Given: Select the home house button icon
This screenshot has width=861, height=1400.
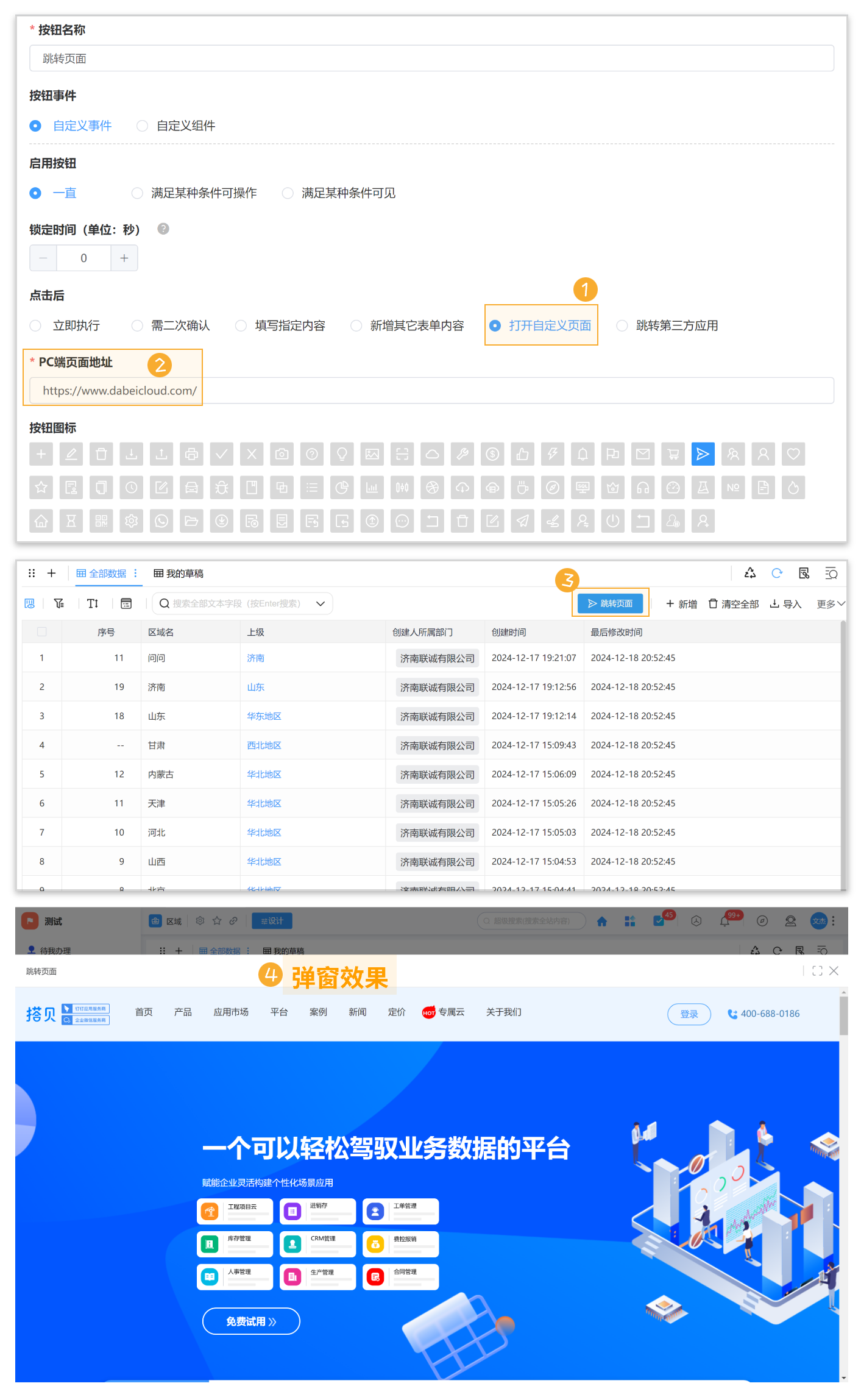Looking at the screenshot, I should coord(41,521).
